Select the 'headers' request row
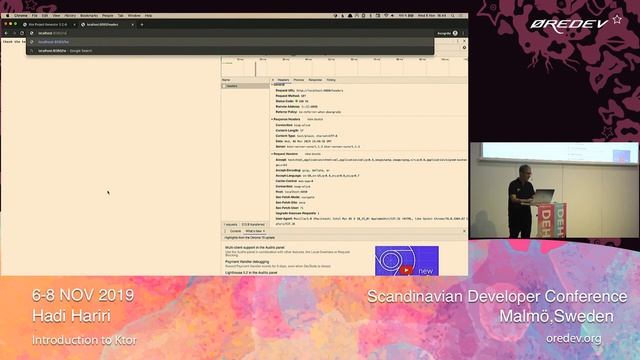The image size is (640, 360). pyautogui.click(x=245, y=86)
